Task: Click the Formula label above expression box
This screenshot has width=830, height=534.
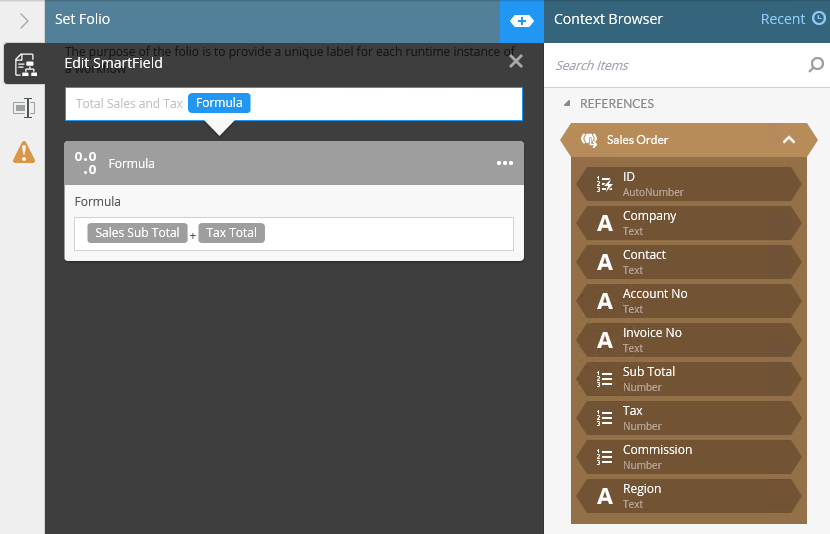Action: pos(97,202)
